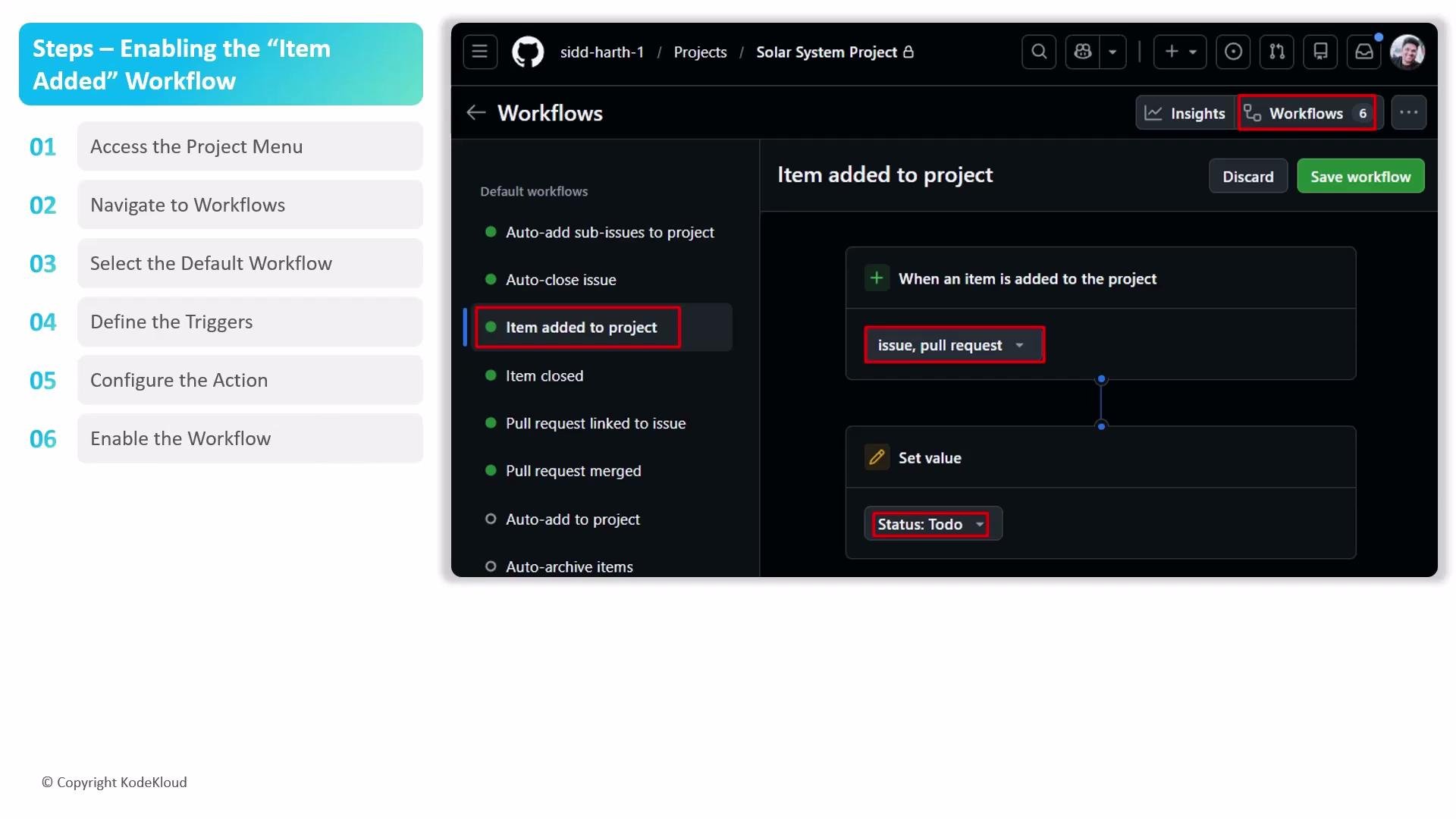This screenshot has width=1456, height=819.
Task: Click the Default workflows heading
Action: tap(534, 192)
